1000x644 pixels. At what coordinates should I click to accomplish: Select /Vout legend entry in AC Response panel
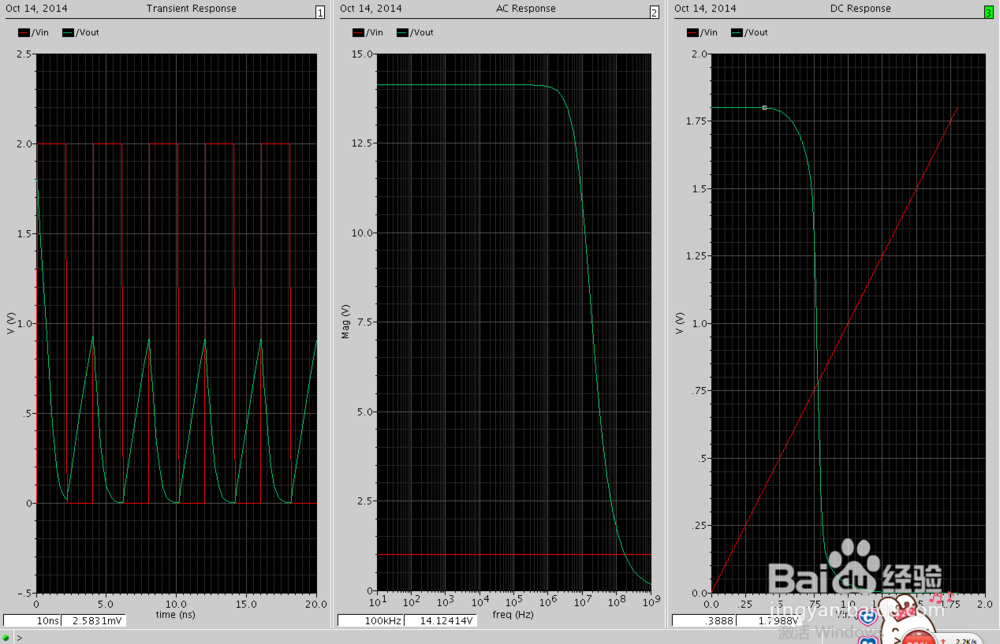(x=415, y=33)
